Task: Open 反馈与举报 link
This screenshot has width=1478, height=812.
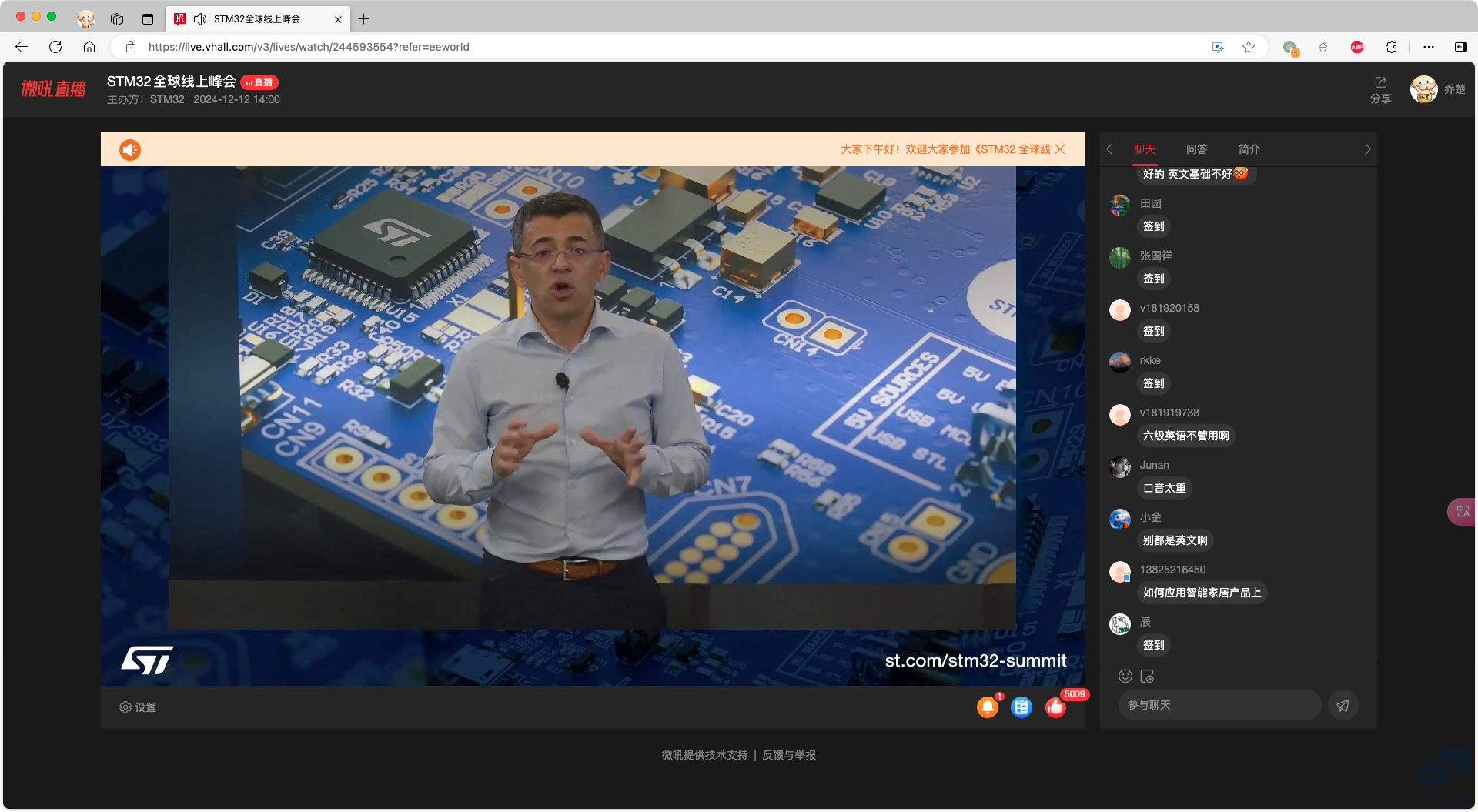Action: coord(789,755)
